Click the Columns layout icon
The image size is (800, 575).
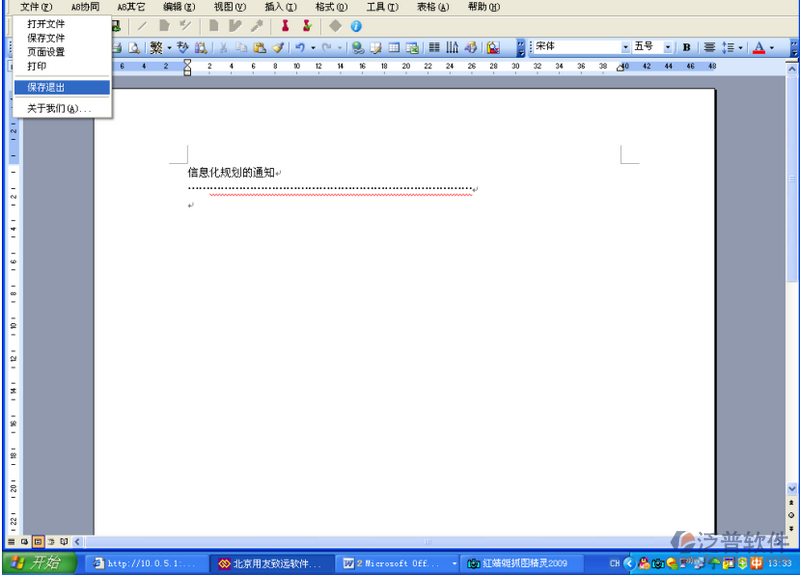[434, 47]
